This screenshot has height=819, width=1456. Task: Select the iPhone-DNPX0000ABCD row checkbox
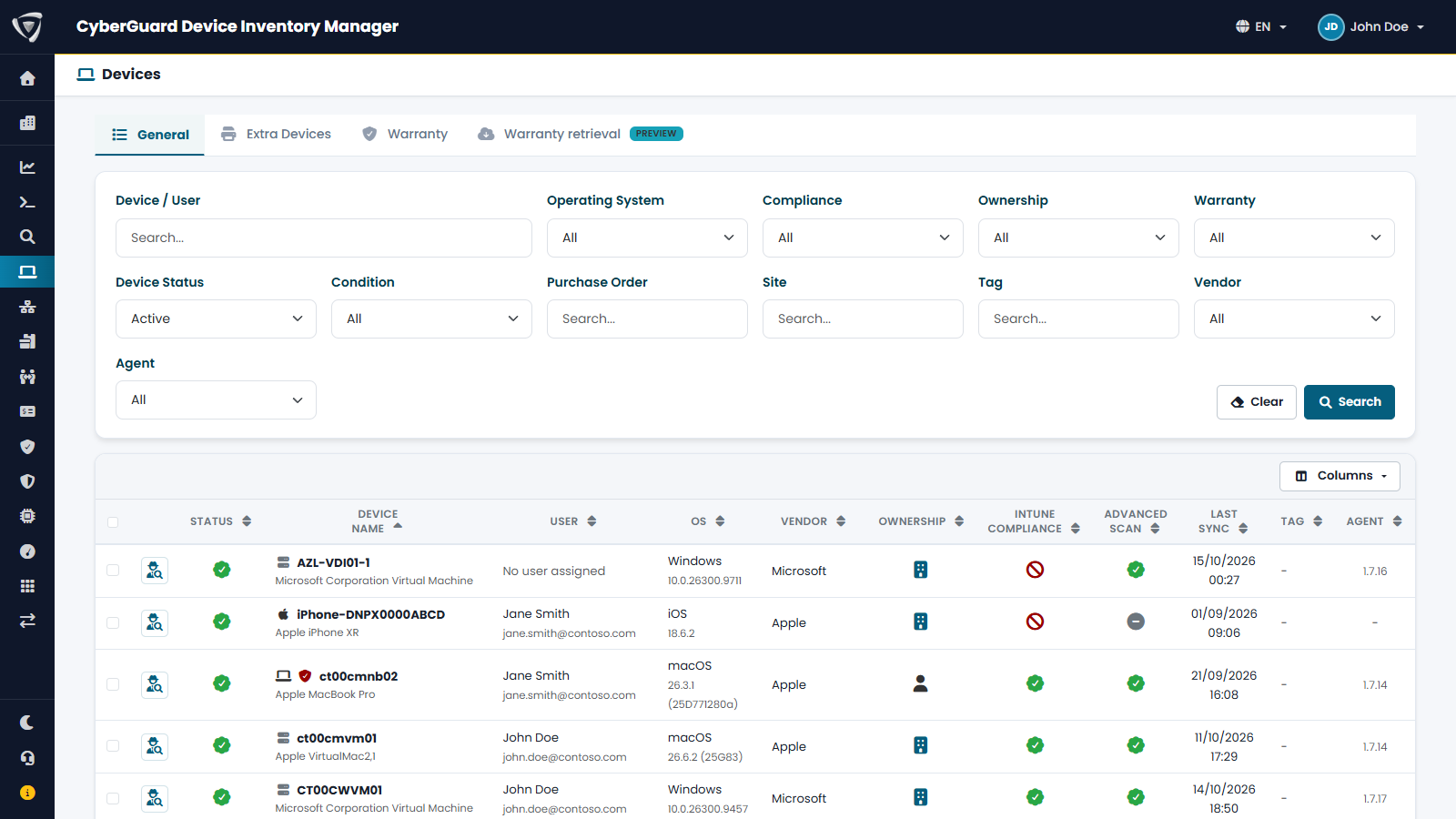[x=113, y=623]
